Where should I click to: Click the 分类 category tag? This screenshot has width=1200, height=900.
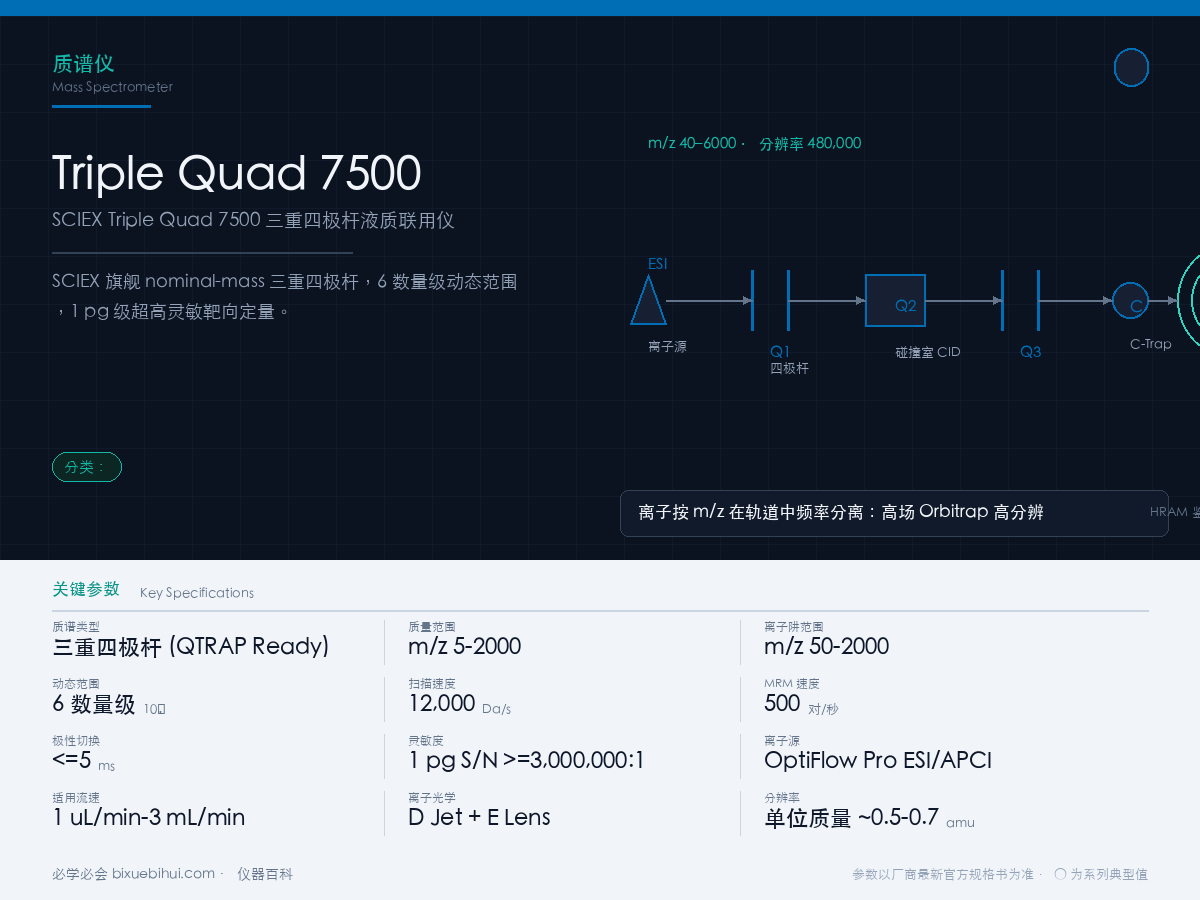[87, 467]
